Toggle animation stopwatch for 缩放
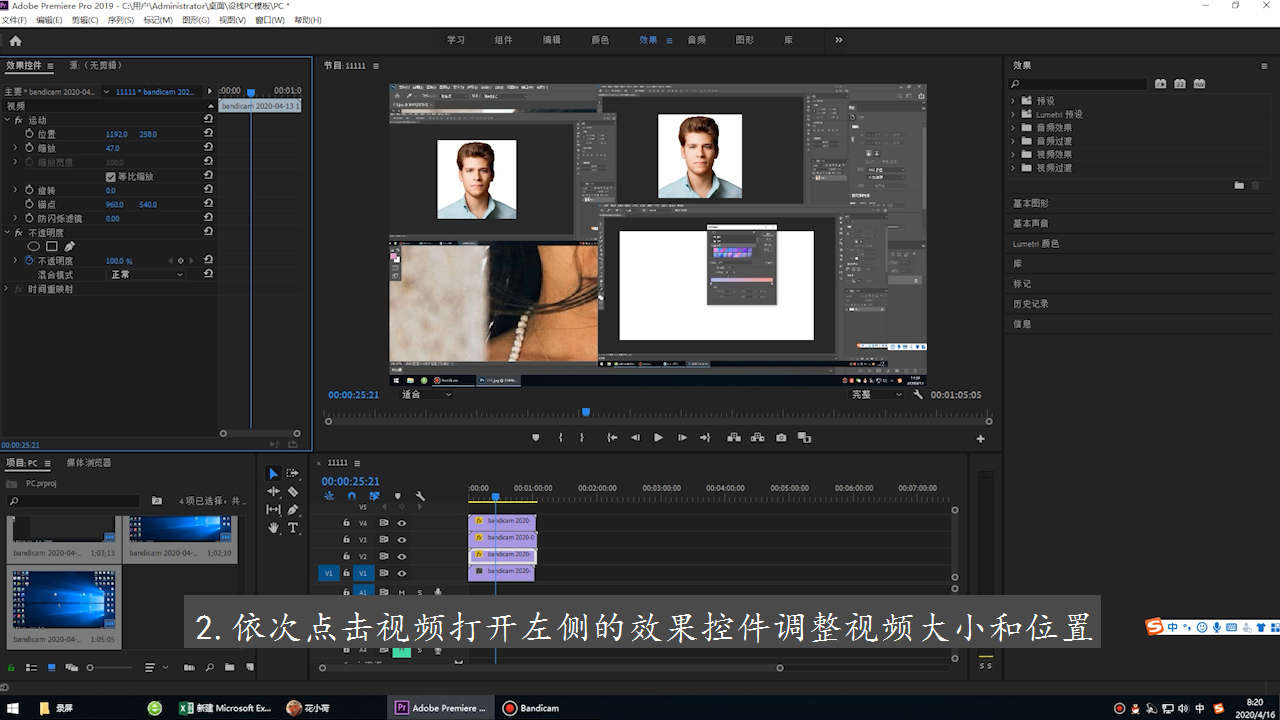 coord(29,147)
